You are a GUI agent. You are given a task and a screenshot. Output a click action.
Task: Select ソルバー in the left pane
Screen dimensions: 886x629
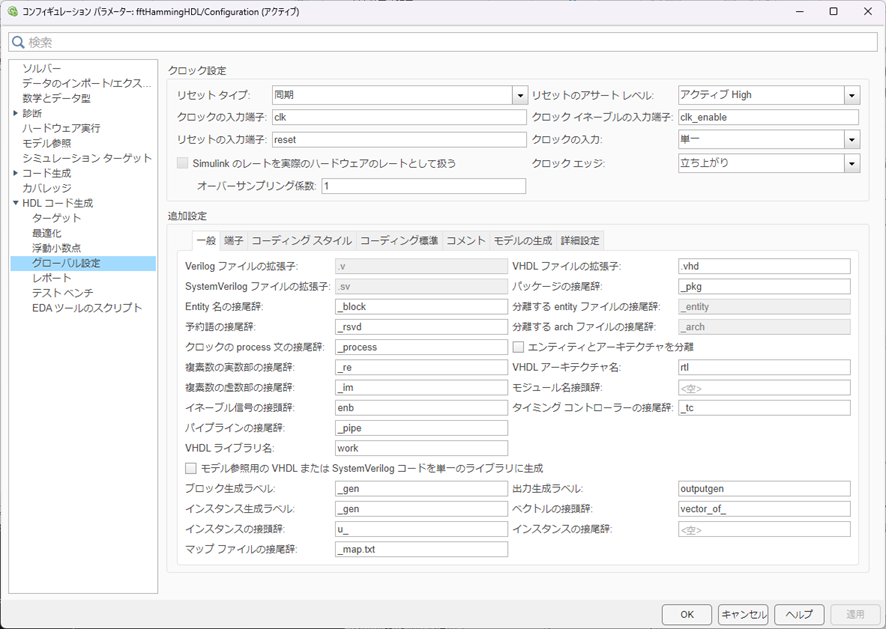[42, 68]
